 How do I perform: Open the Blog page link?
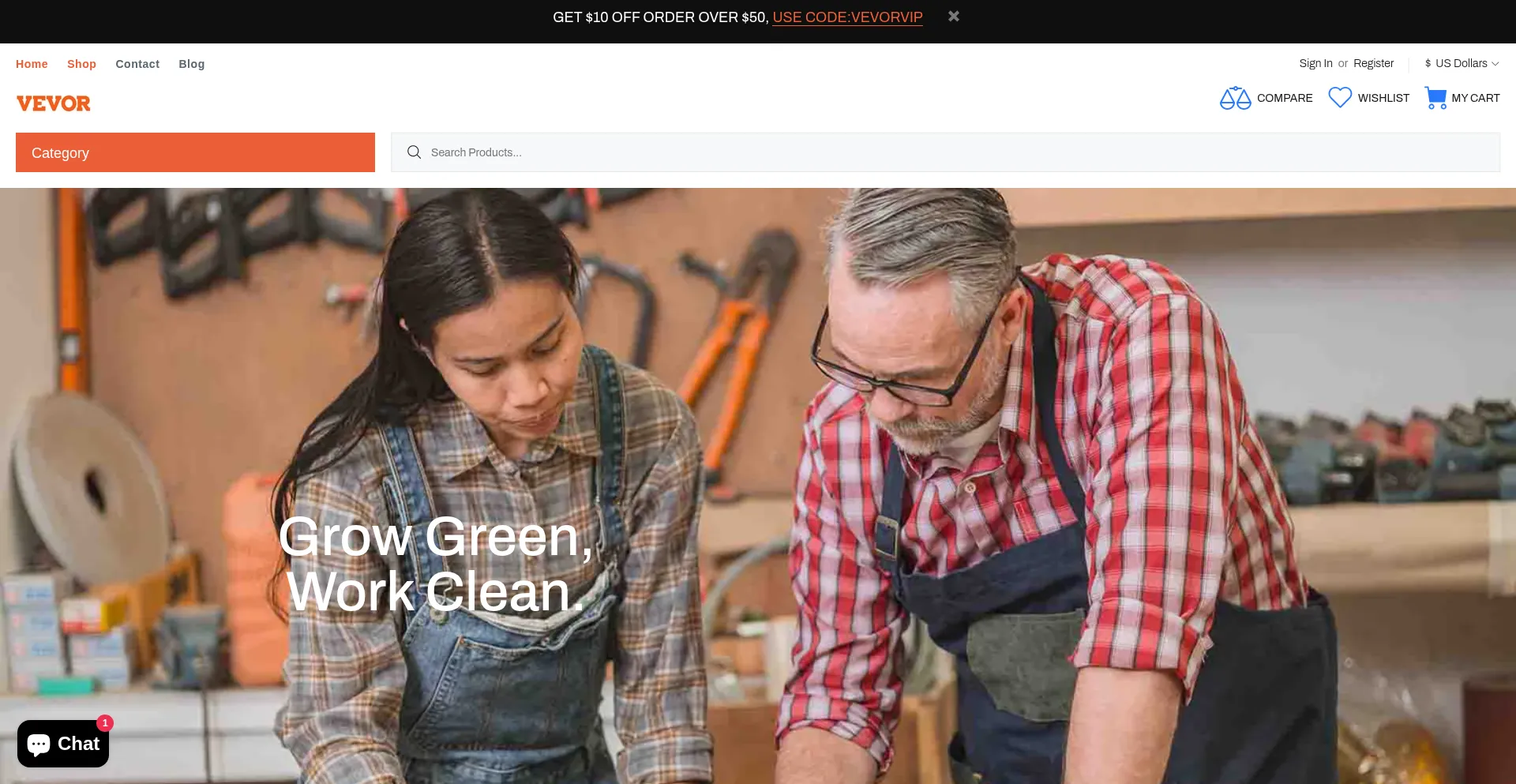(x=191, y=64)
